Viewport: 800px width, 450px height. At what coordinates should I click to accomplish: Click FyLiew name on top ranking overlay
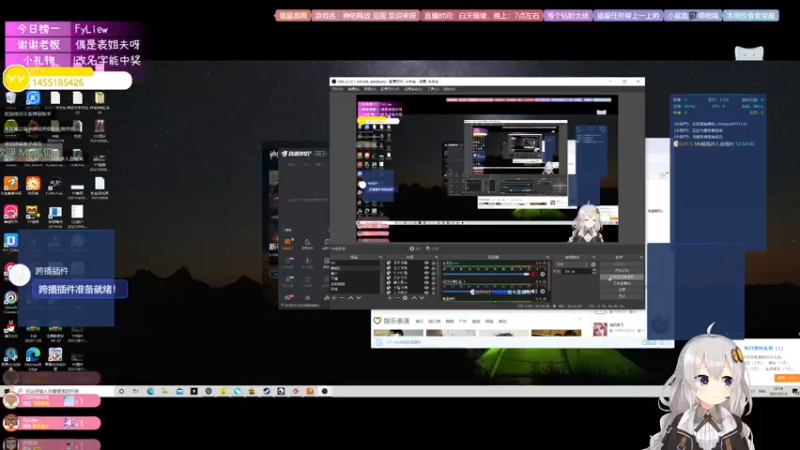pos(91,29)
